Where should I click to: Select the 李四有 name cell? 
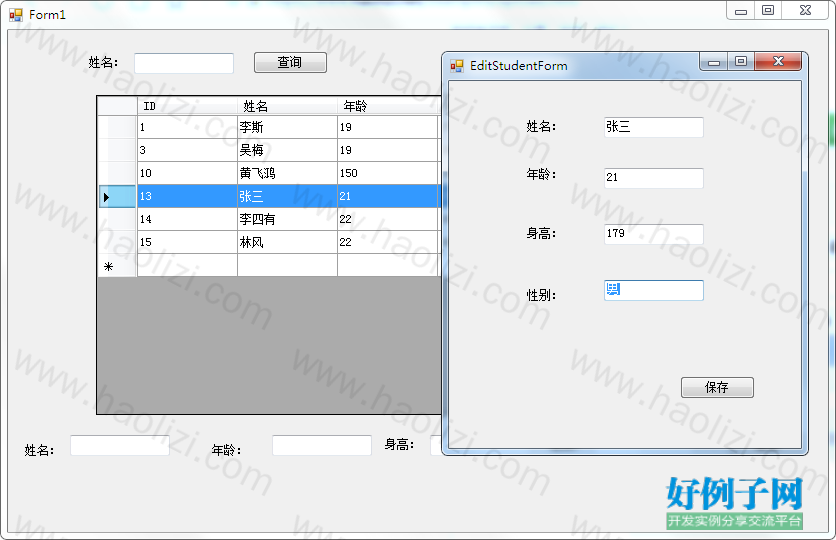287,219
